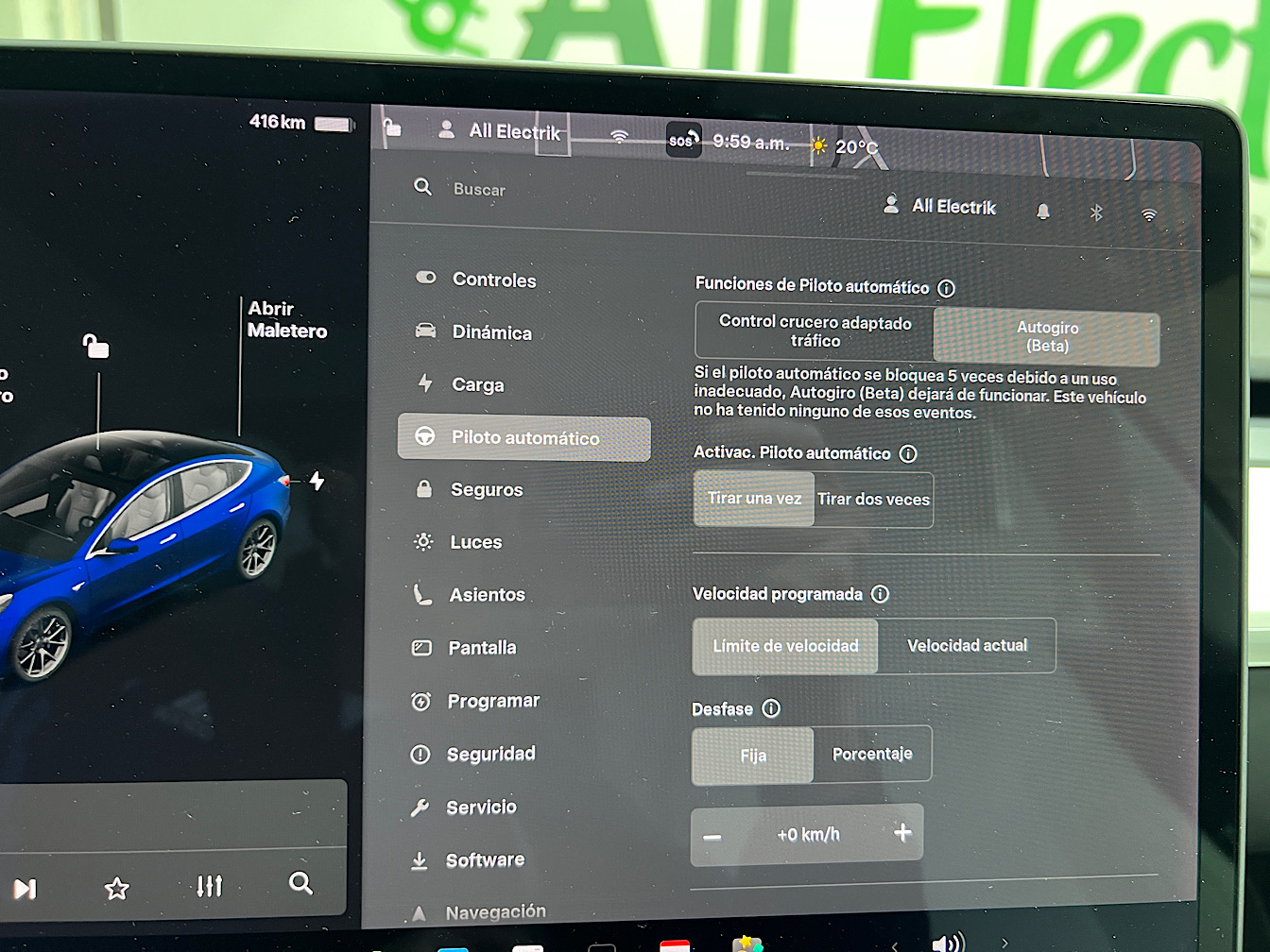Tap the 20°C weather display
This screenshot has height=952, width=1270.
(844, 146)
